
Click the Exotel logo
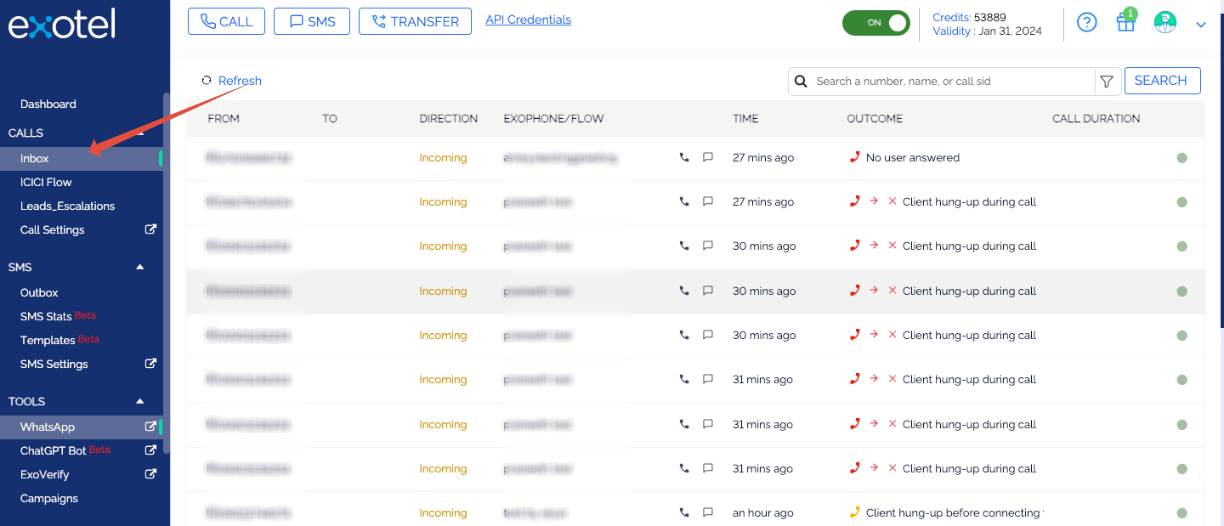[62, 22]
